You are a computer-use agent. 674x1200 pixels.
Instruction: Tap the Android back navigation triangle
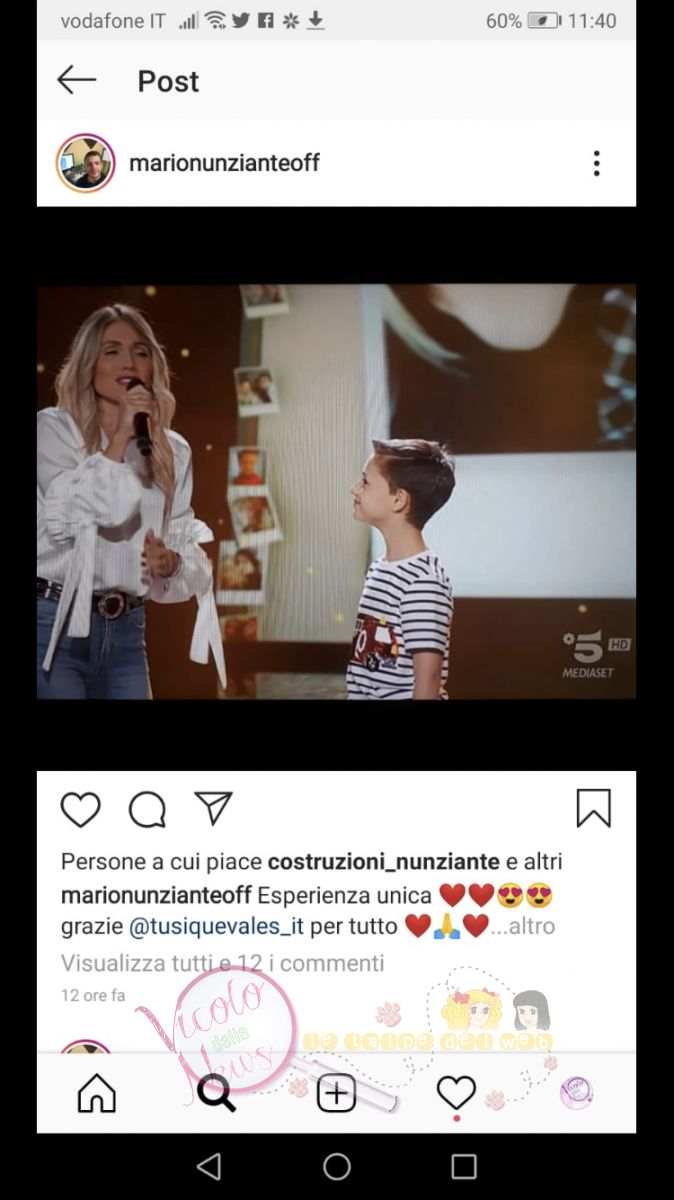coord(209,1166)
